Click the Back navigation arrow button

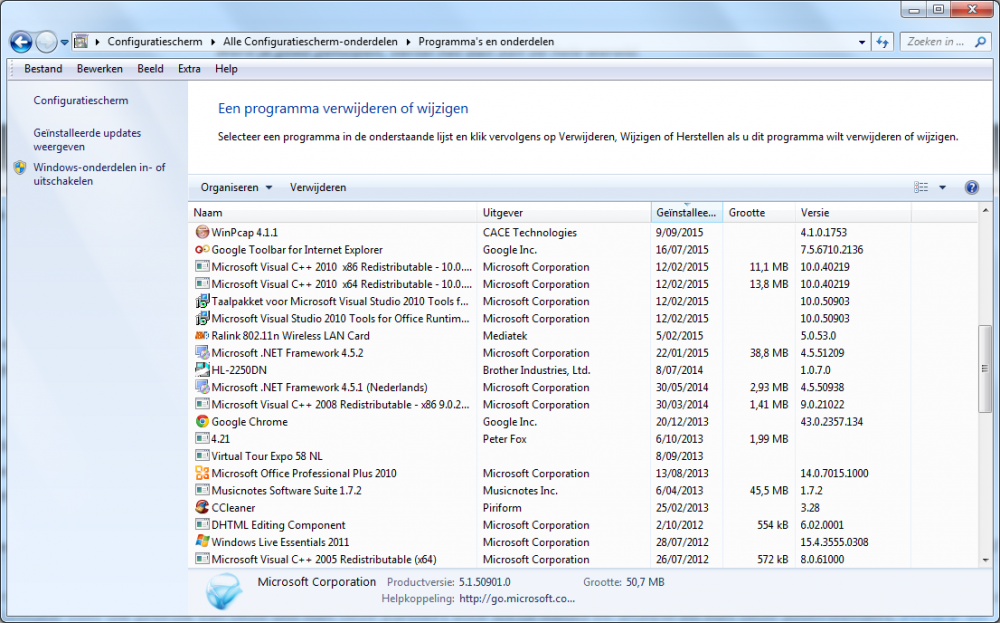[21, 42]
